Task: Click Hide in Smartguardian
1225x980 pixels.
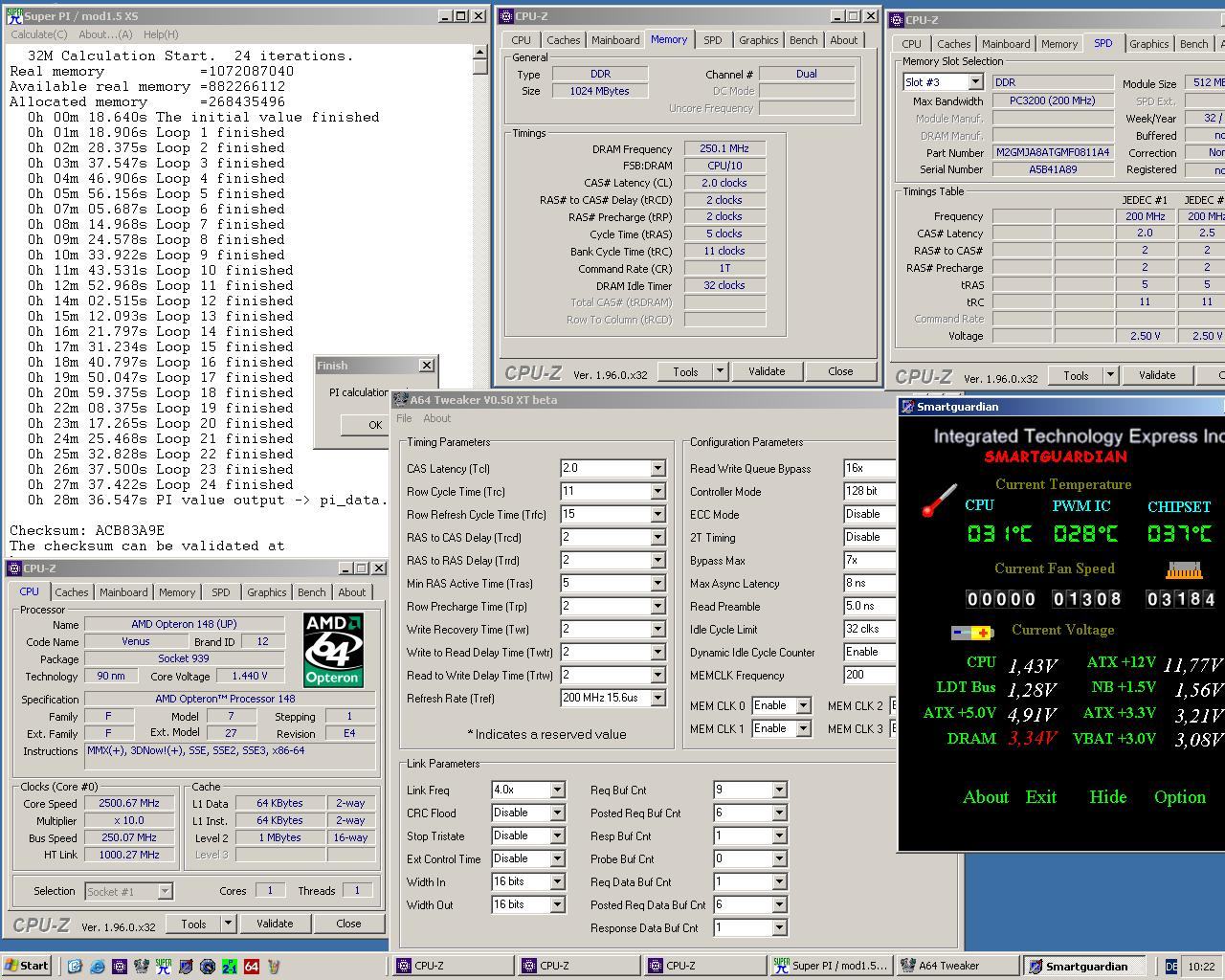Action: click(x=1107, y=797)
